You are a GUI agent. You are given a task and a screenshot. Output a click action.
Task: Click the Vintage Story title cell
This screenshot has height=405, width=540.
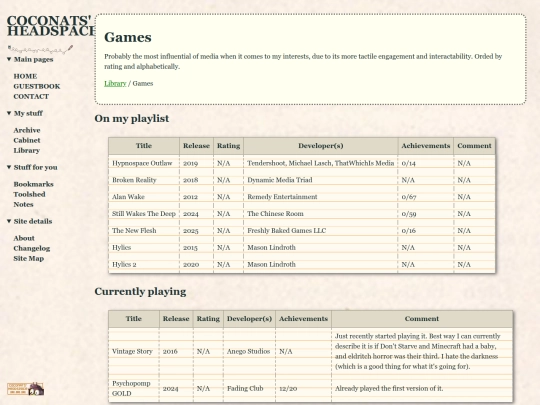[x=134, y=352]
